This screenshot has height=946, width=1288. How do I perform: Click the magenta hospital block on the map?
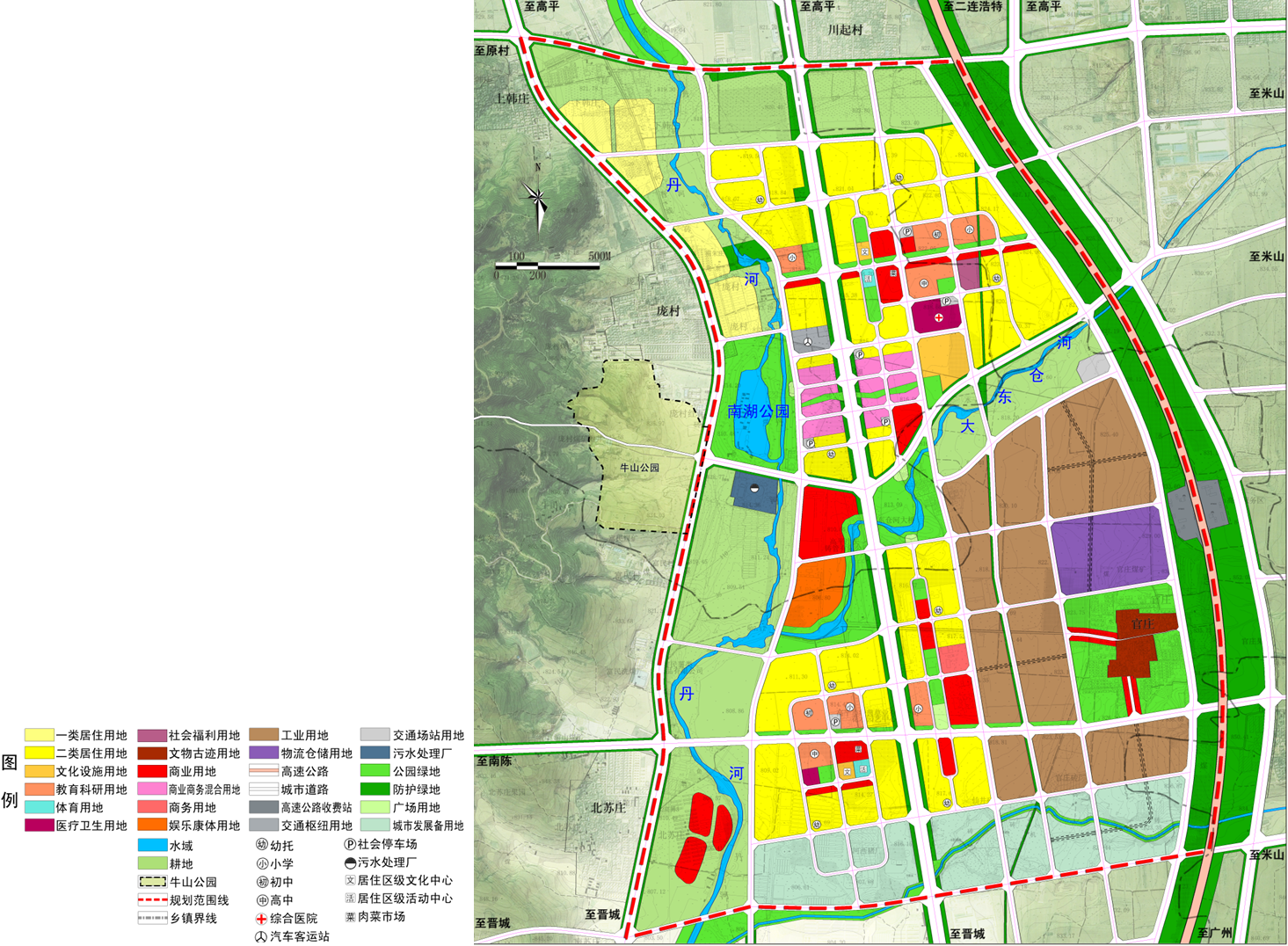[x=937, y=316]
